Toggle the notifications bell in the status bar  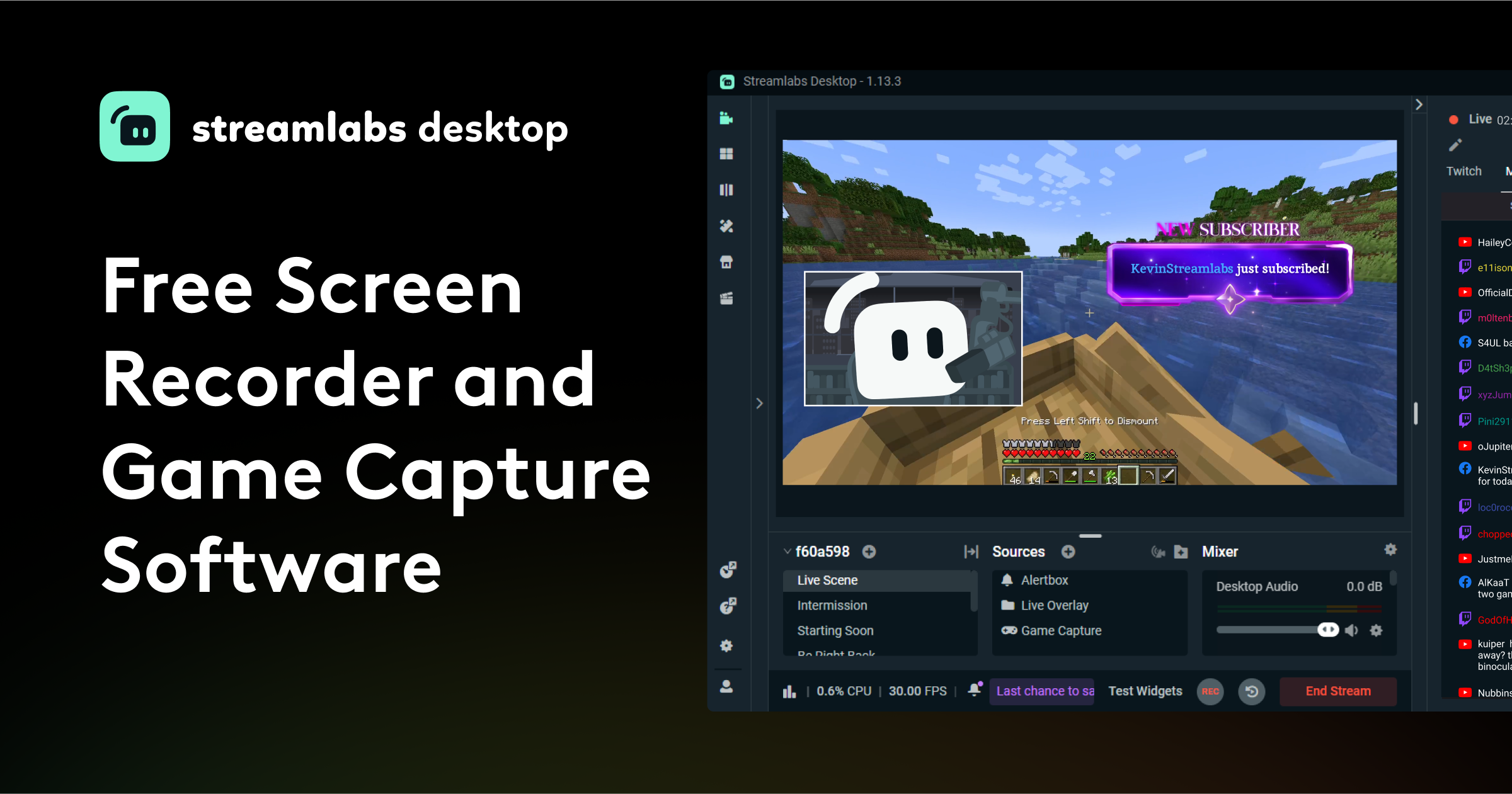pyautogui.click(x=975, y=691)
